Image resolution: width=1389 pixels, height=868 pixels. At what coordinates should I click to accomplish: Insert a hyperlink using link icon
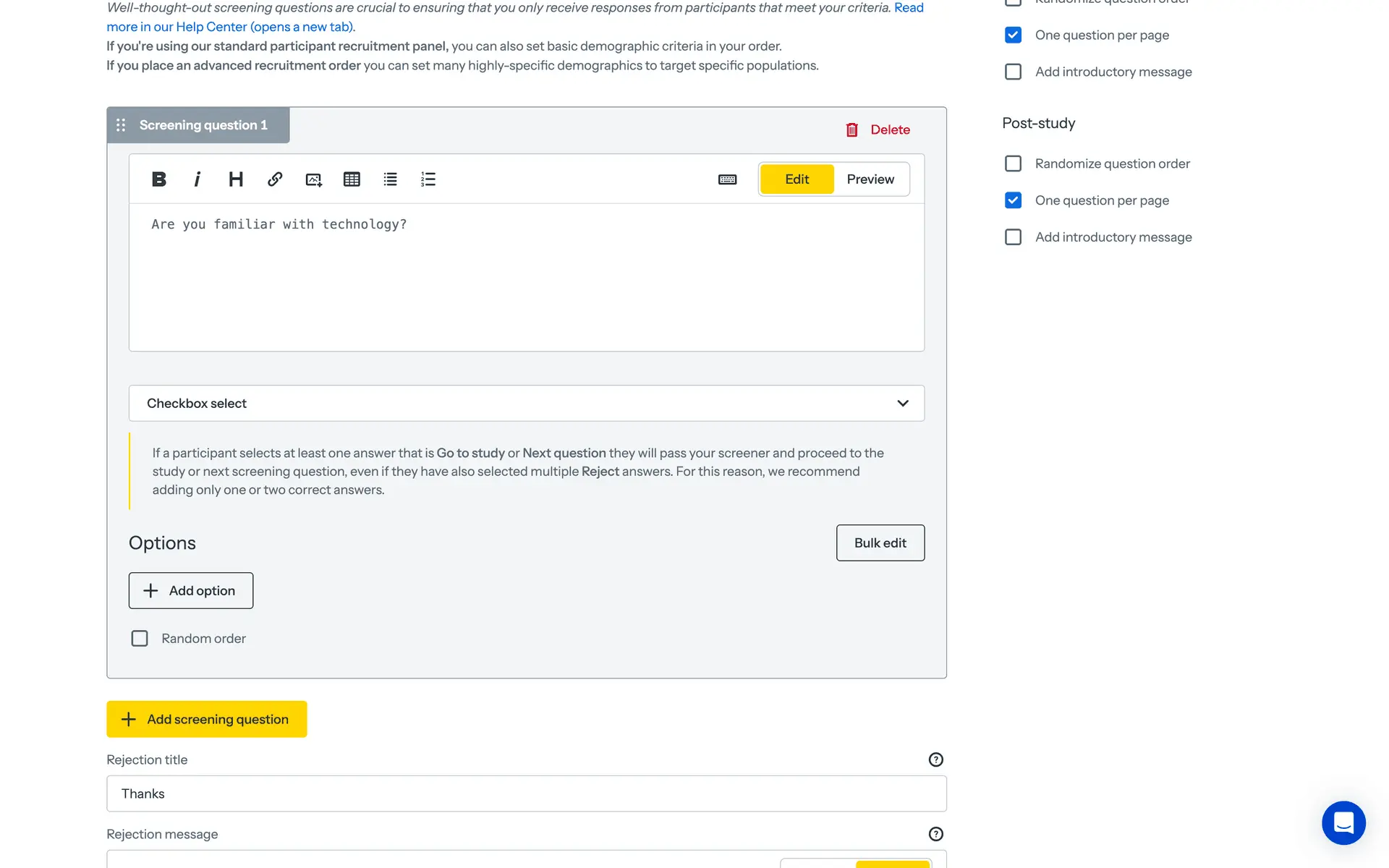pos(275,179)
